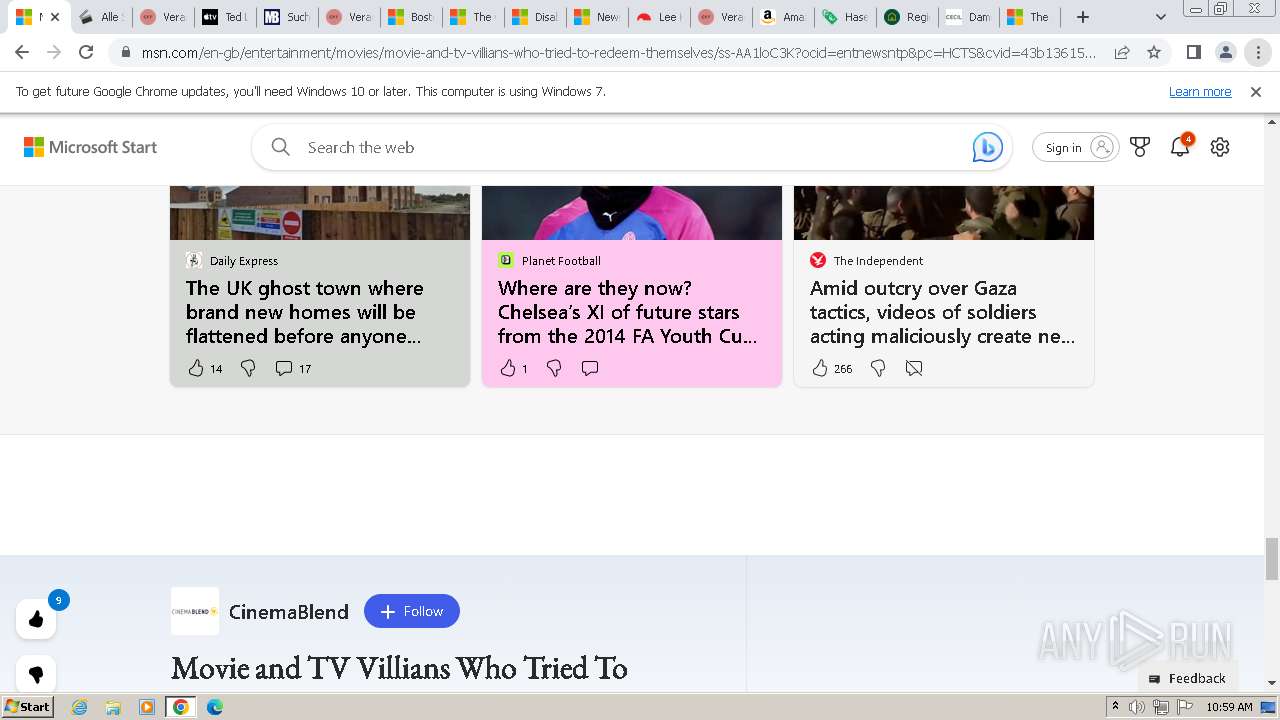Switch to the 'Bost' tab
Viewport: 1280px width, 720px height.
coord(411,17)
